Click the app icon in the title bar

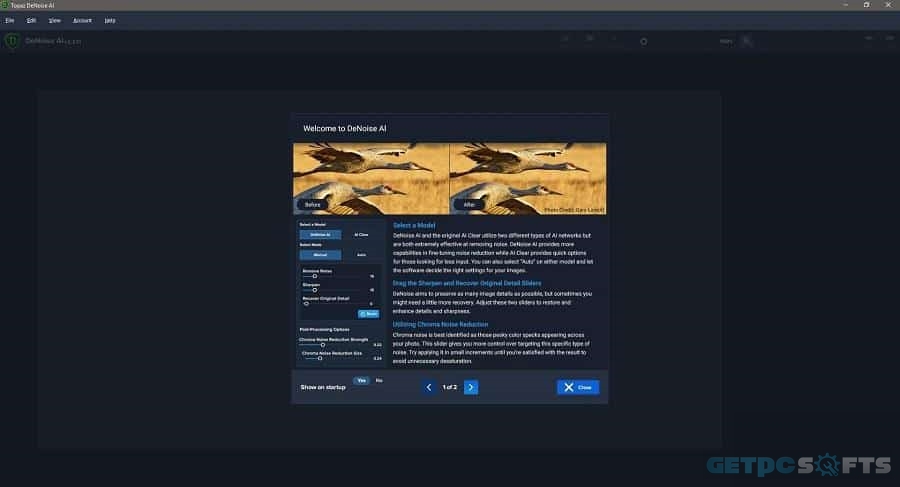(5, 5)
